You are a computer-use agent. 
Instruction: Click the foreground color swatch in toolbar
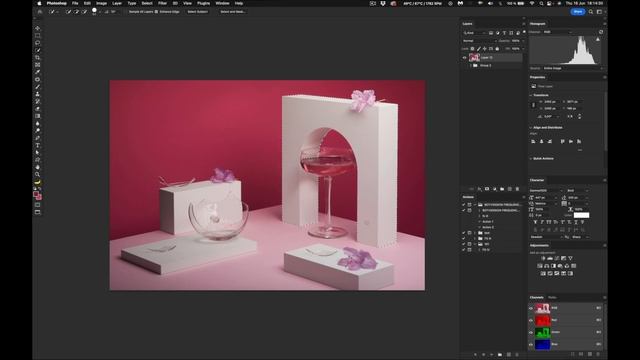(x=36, y=194)
